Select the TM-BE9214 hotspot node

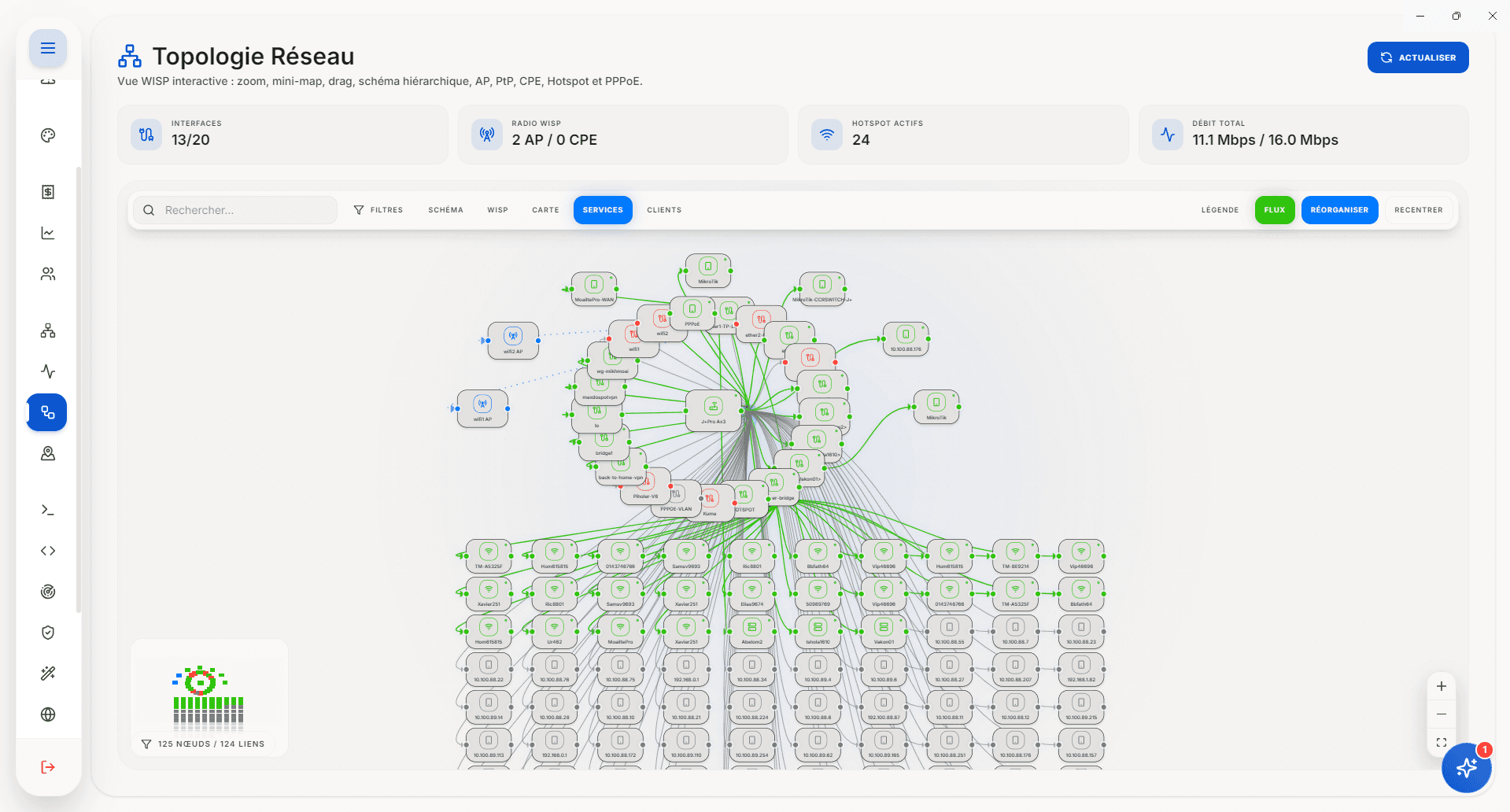click(x=1015, y=556)
